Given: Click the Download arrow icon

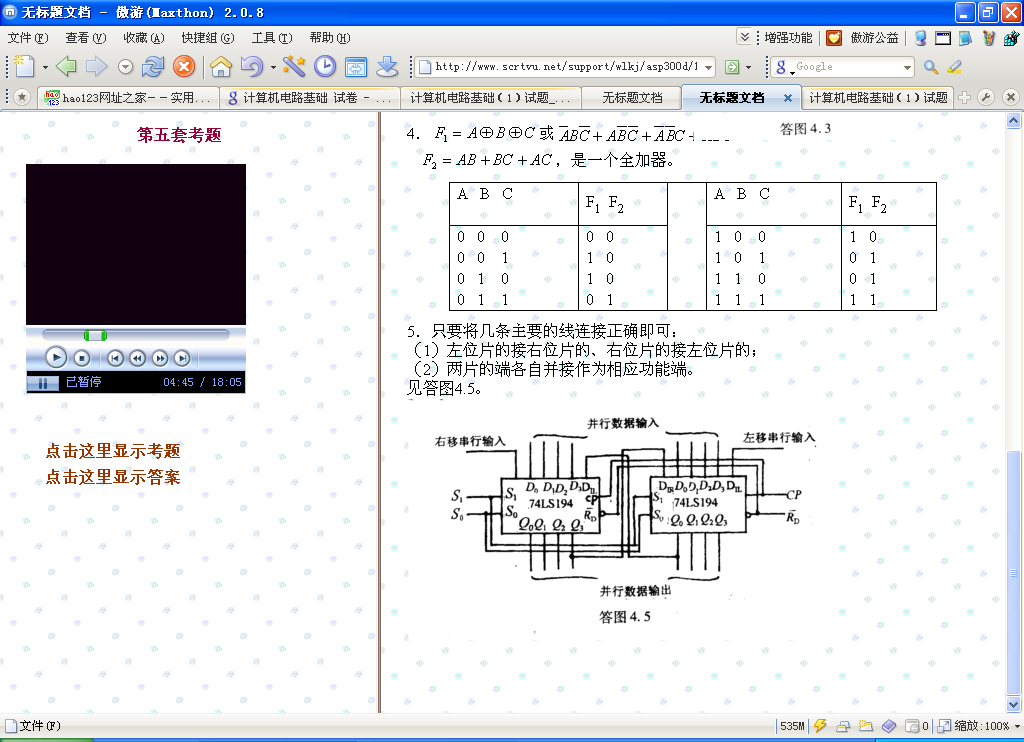Looking at the screenshot, I should click(387, 67).
